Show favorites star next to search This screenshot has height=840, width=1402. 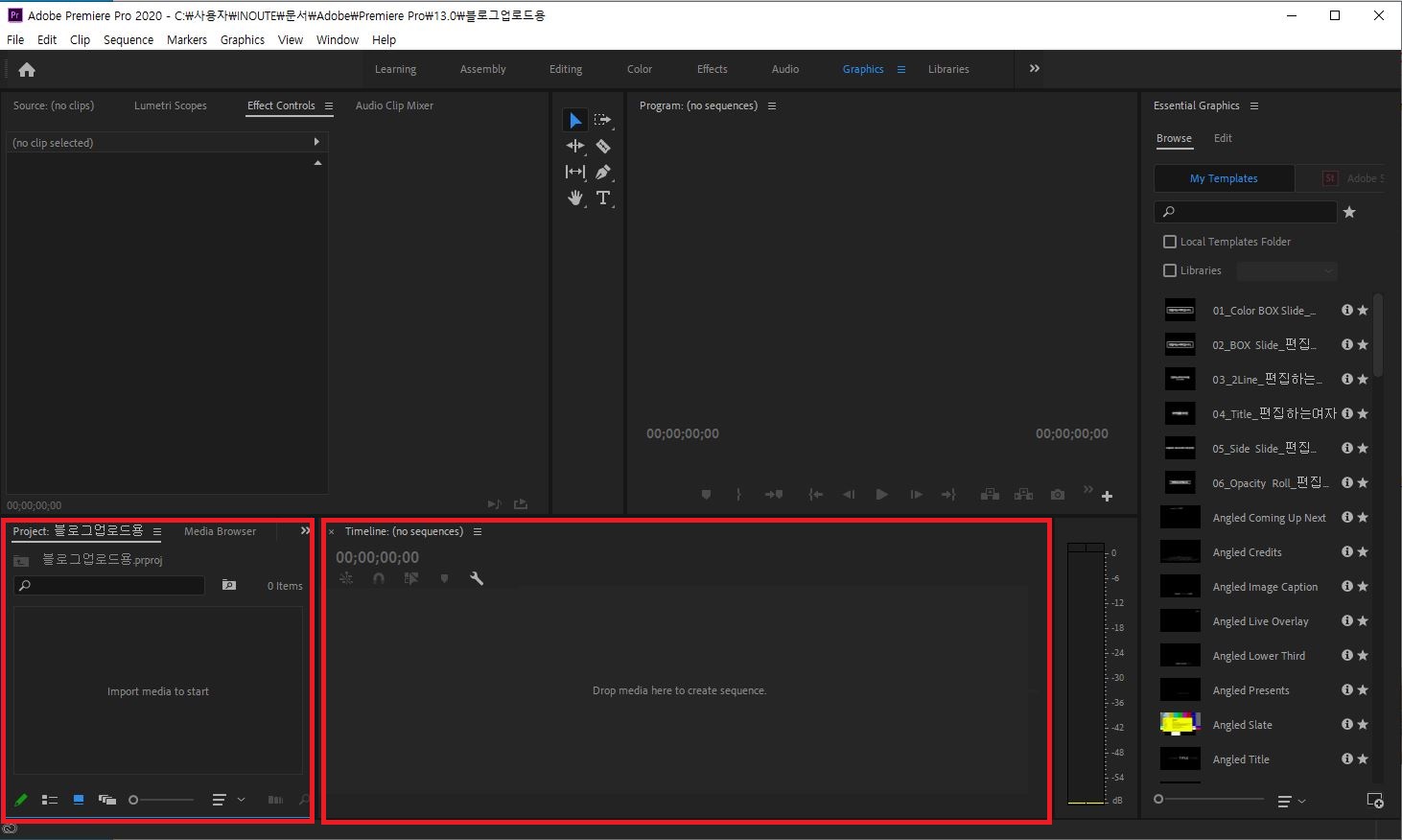(1349, 212)
